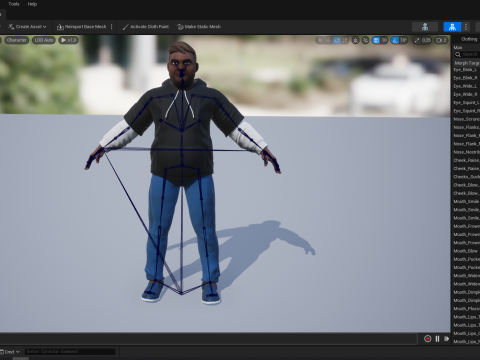Select morph target Nose_Nostrils row
This screenshot has height=360, width=480.
point(466,152)
